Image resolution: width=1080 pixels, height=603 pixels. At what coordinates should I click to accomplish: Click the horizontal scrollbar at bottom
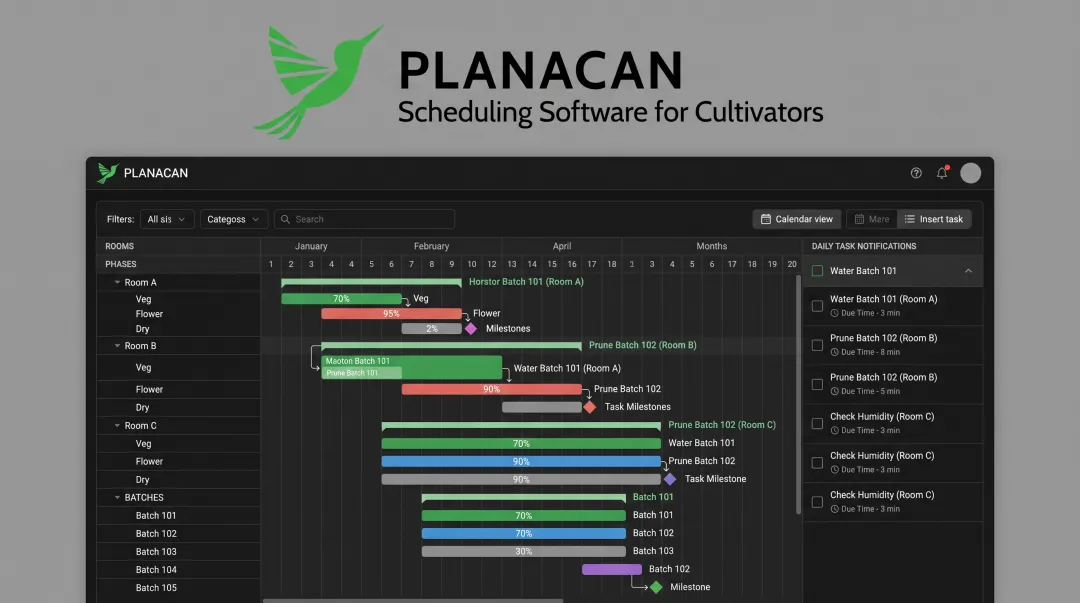pos(413,600)
